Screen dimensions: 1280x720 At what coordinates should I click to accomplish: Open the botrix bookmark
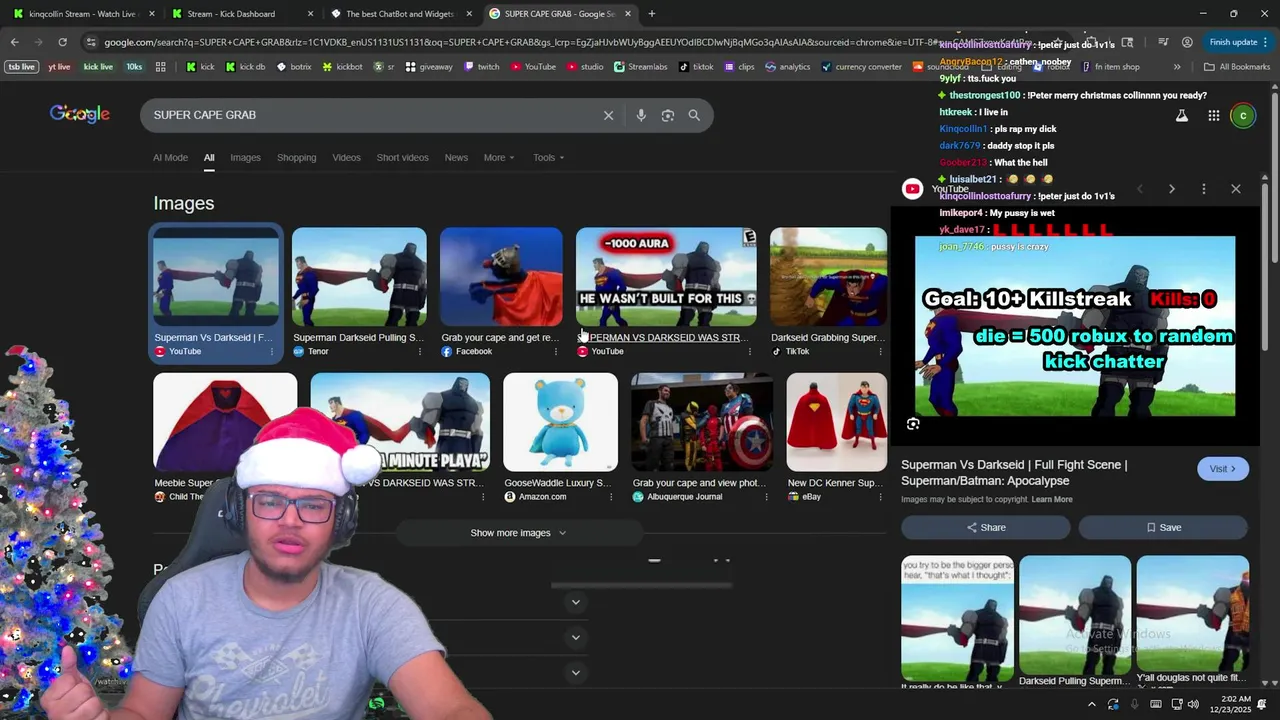tap(293, 67)
